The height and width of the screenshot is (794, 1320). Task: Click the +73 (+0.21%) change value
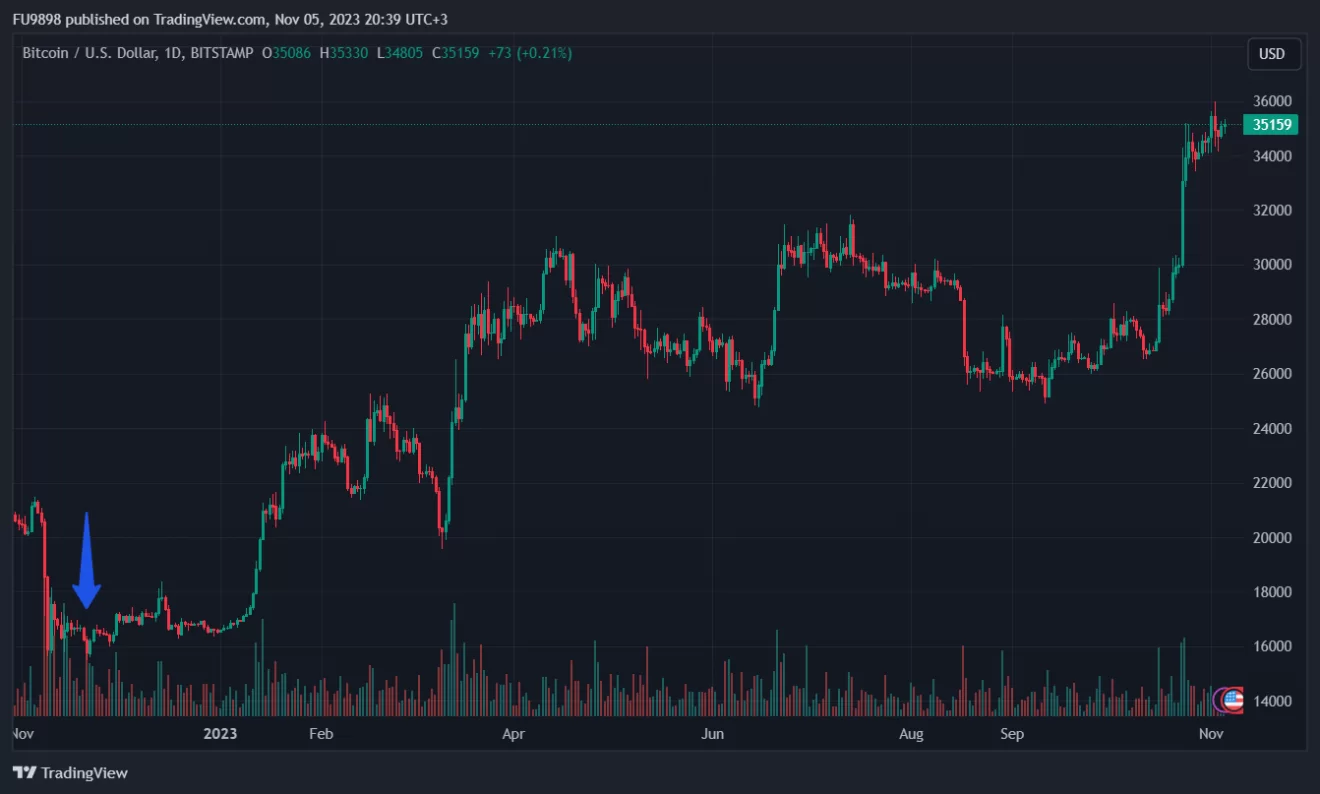pos(530,53)
